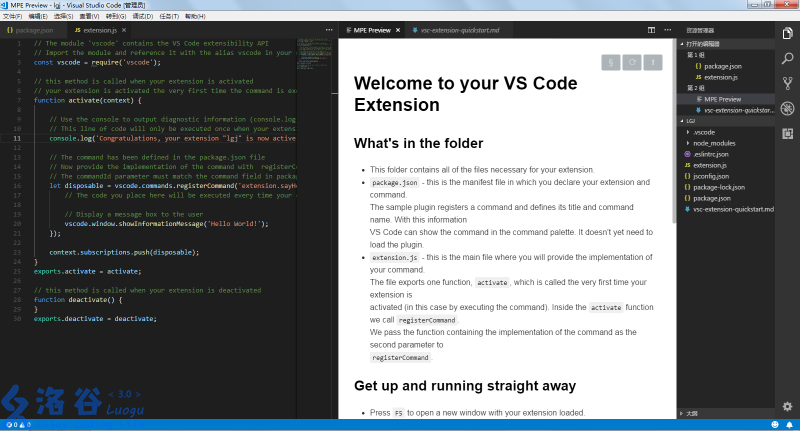Open the Explorer view in activity bar
800x431 pixels.
coord(787,34)
